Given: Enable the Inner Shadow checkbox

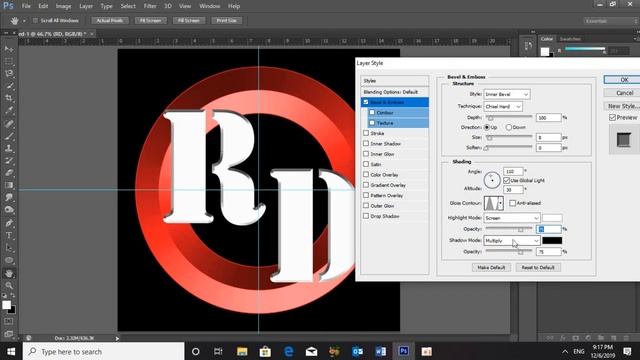Looking at the screenshot, I should 366,144.
